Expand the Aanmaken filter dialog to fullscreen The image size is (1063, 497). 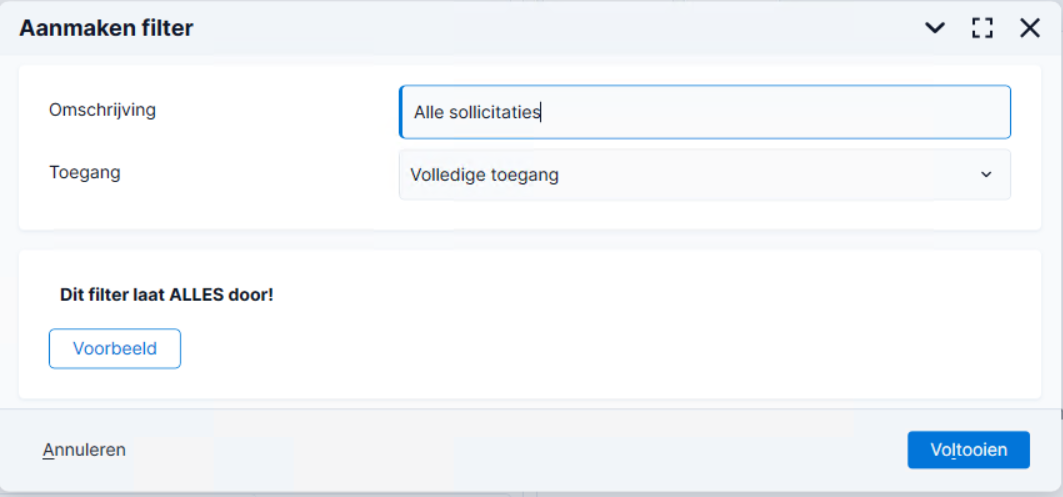(982, 28)
